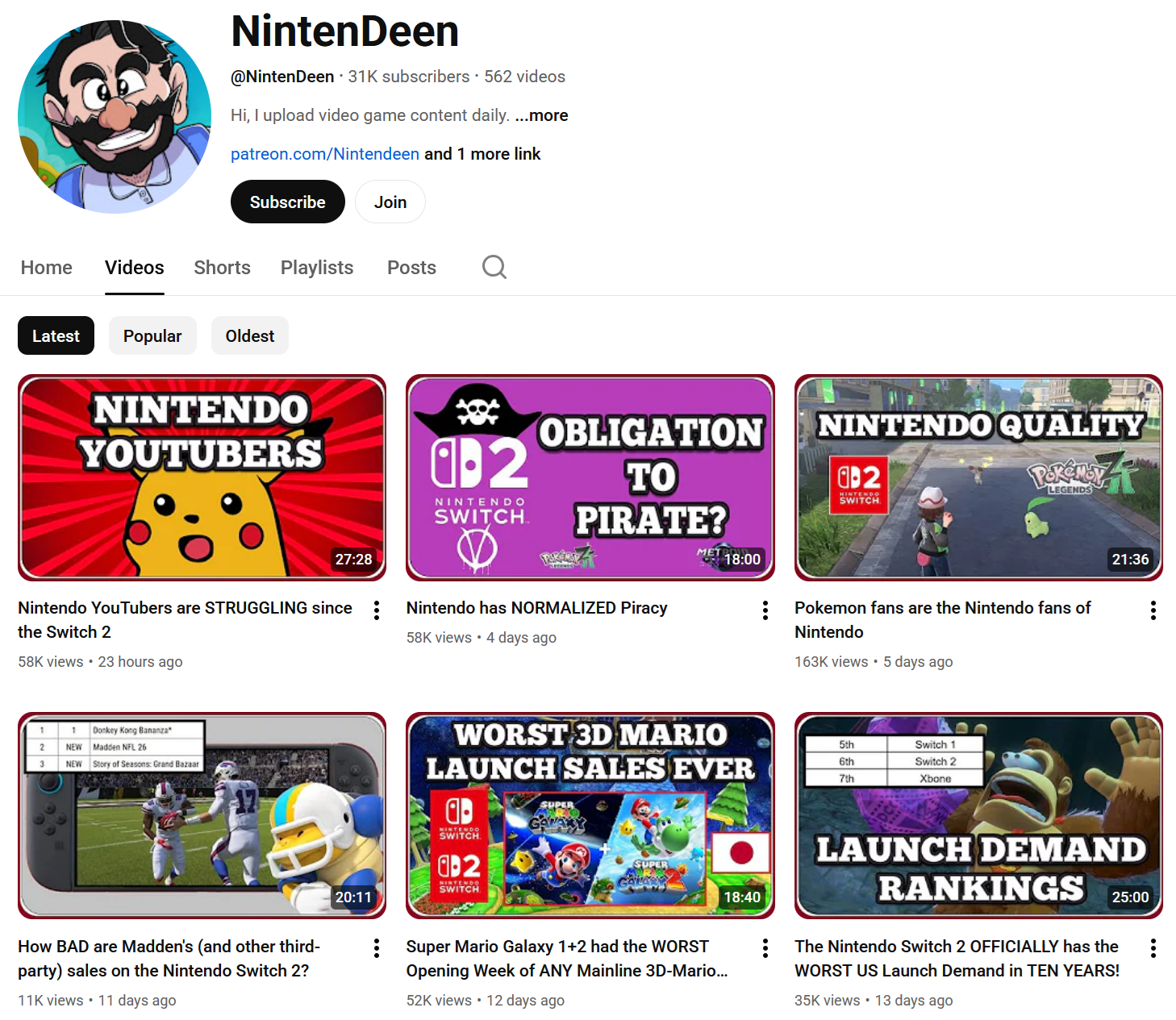Click the 27:28 duration badge

point(354,559)
